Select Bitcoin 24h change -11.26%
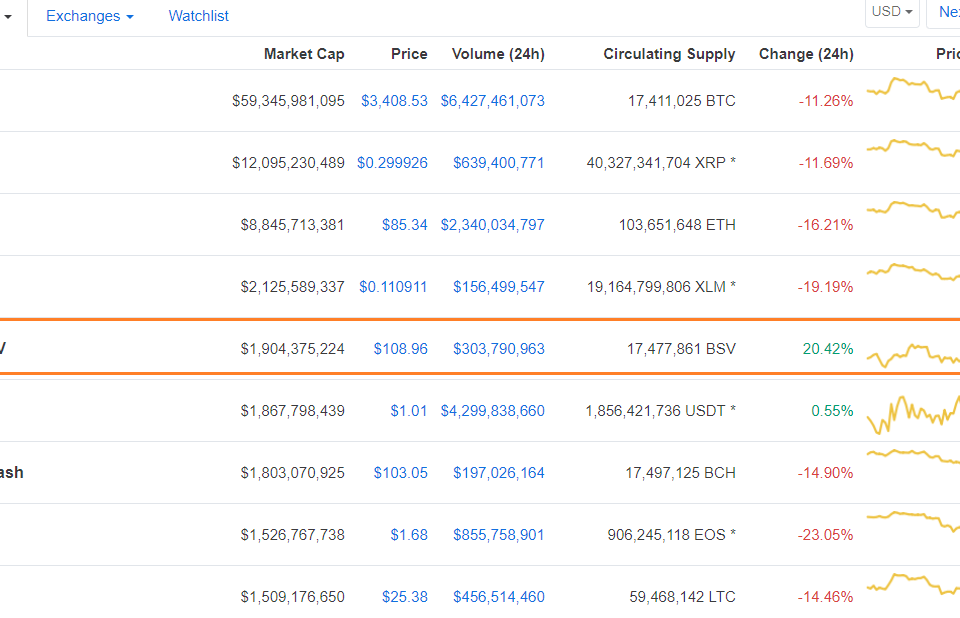 826,100
